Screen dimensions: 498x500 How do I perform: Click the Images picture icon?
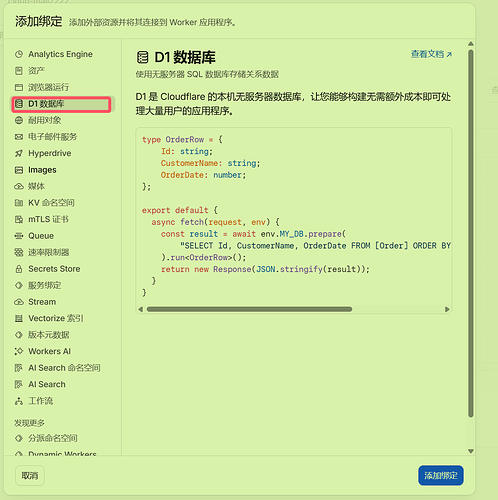pyautogui.click(x=19, y=170)
